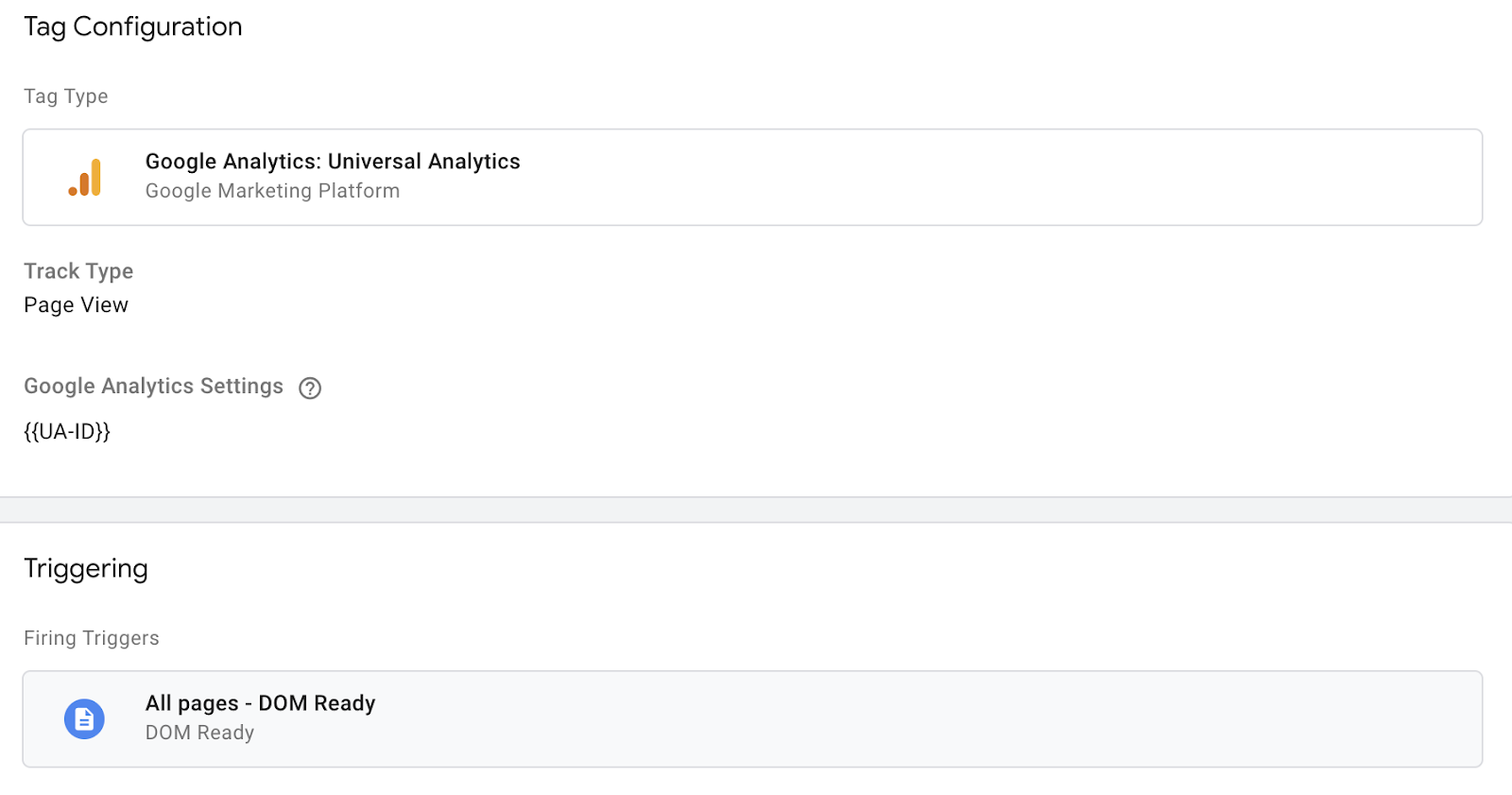
Task: Click the Google Analytics bar chart icon
Action: click(x=85, y=178)
